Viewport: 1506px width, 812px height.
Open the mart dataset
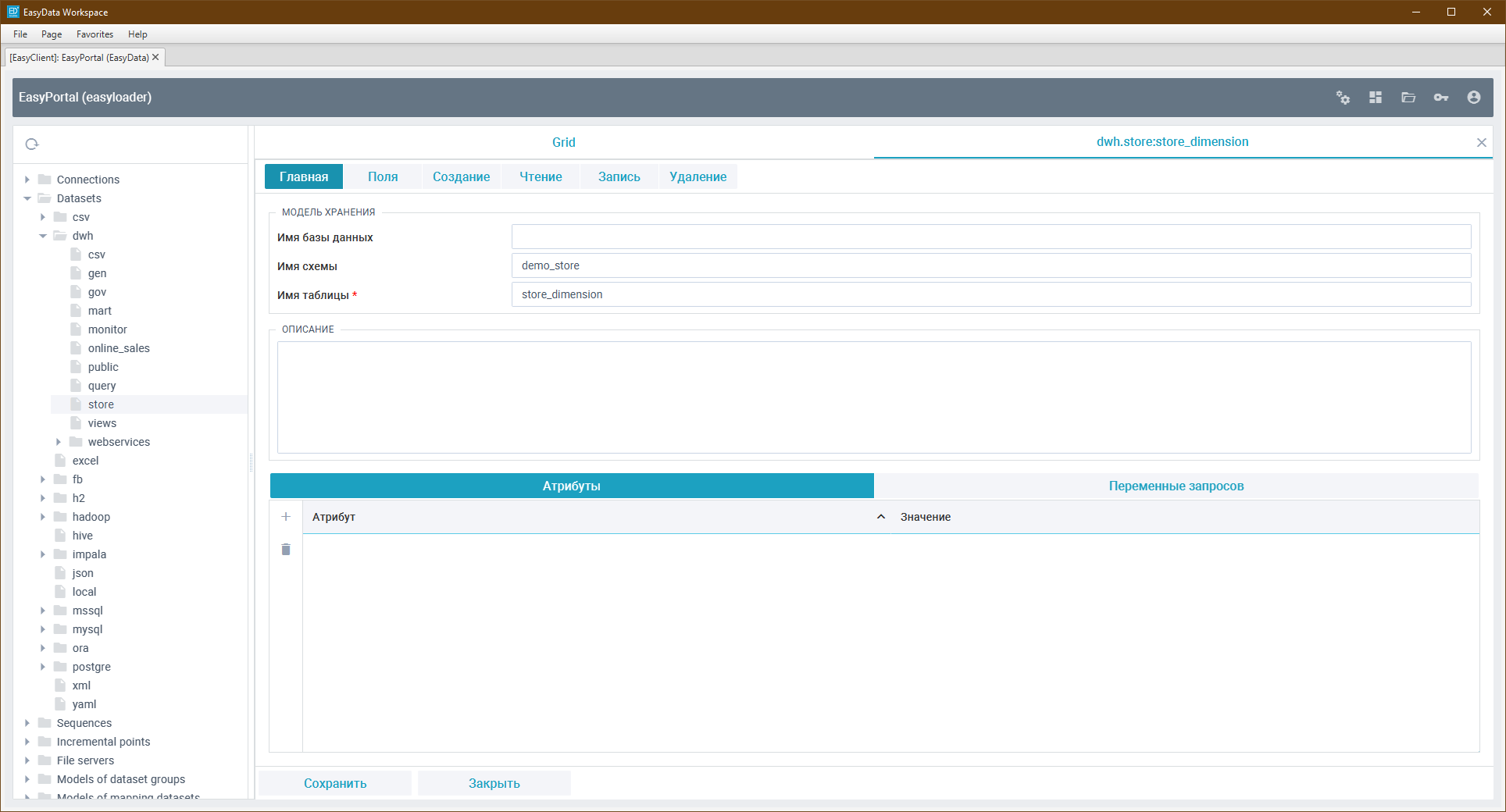tap(100, 311)
